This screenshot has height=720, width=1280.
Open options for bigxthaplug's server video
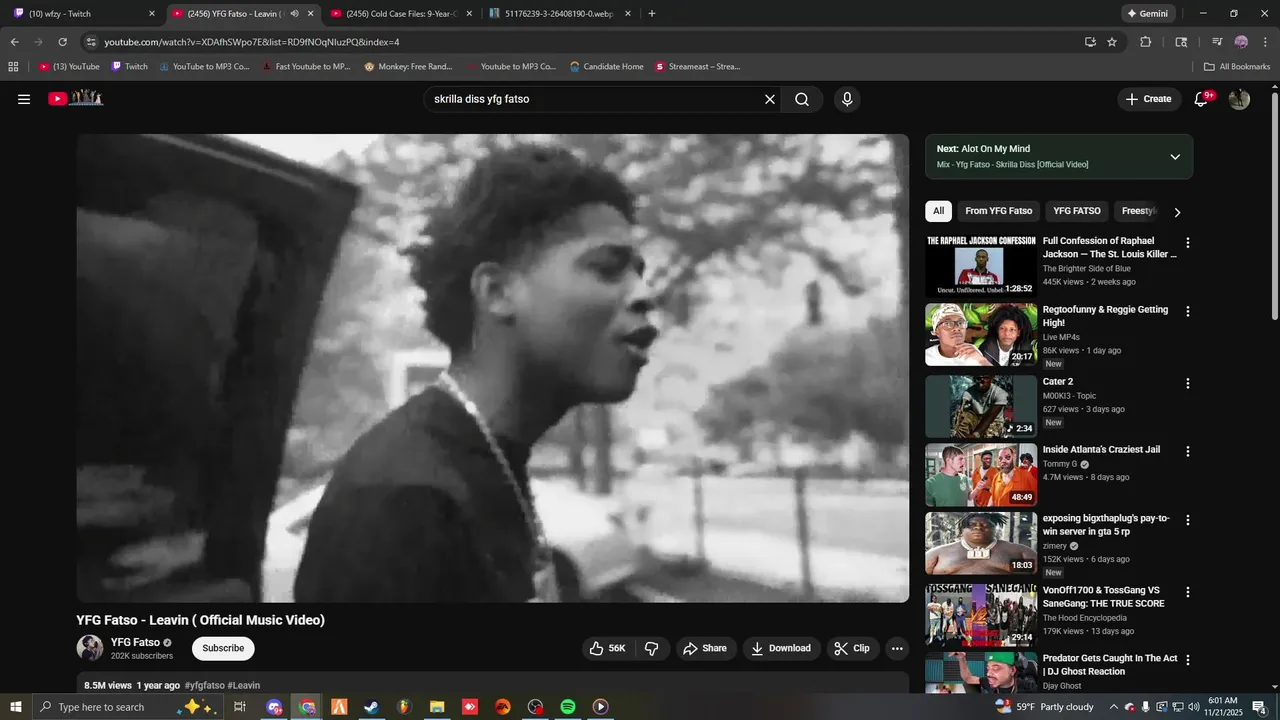point(1188,520)
